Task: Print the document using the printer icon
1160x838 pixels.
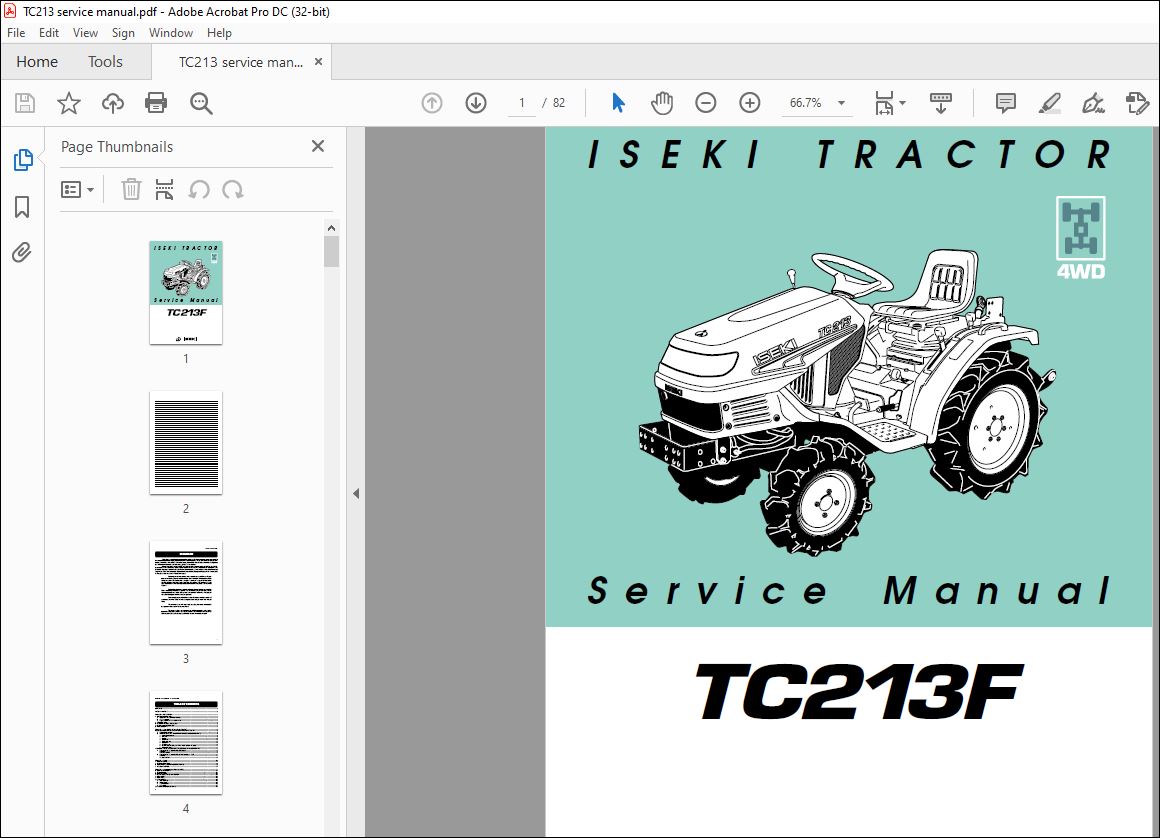Action: point(156,103)
